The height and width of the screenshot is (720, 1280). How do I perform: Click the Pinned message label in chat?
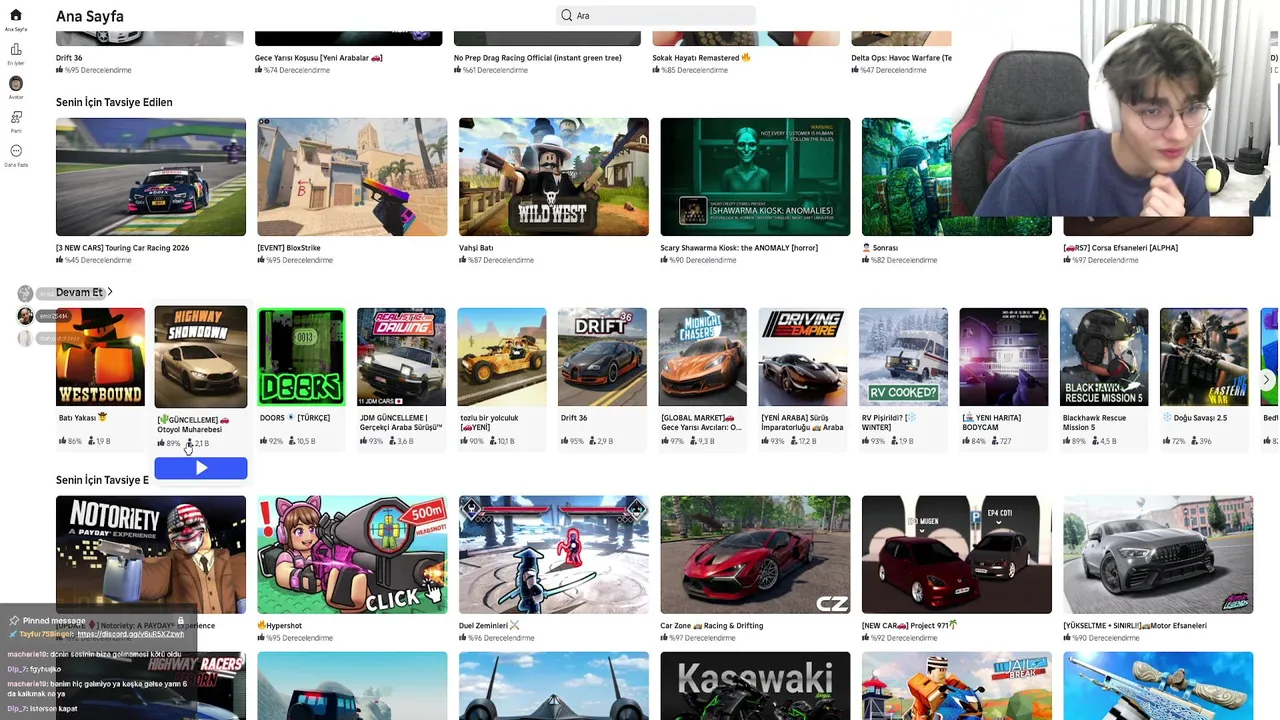[x=54, y=621]
